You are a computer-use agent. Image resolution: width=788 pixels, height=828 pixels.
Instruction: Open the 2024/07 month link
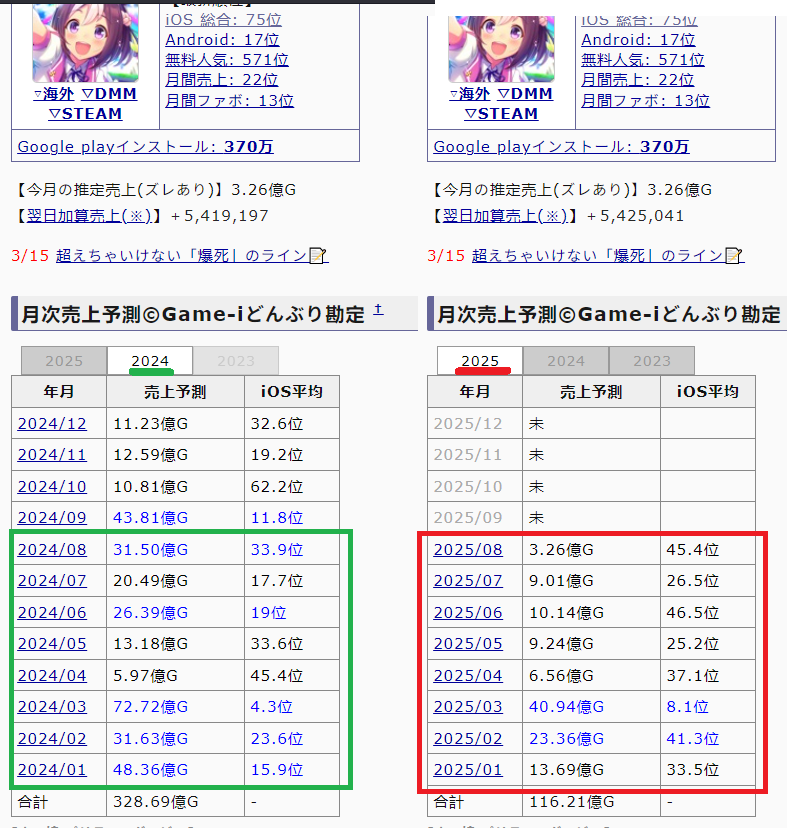pyautogui.click(x=52, y=581)
